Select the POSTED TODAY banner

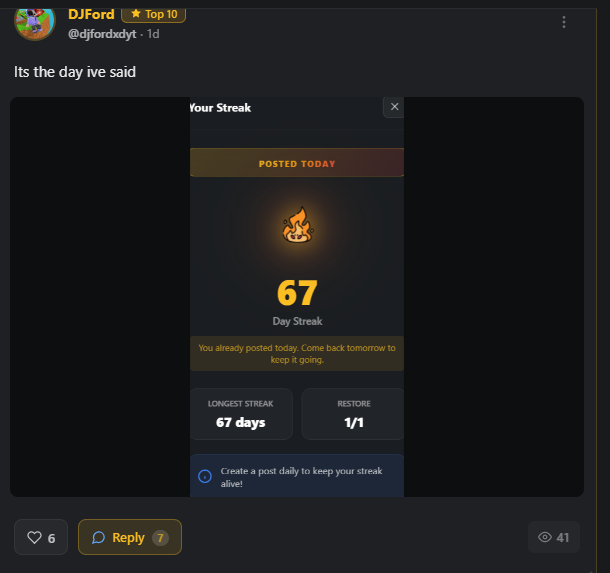(x=297, y=163)
